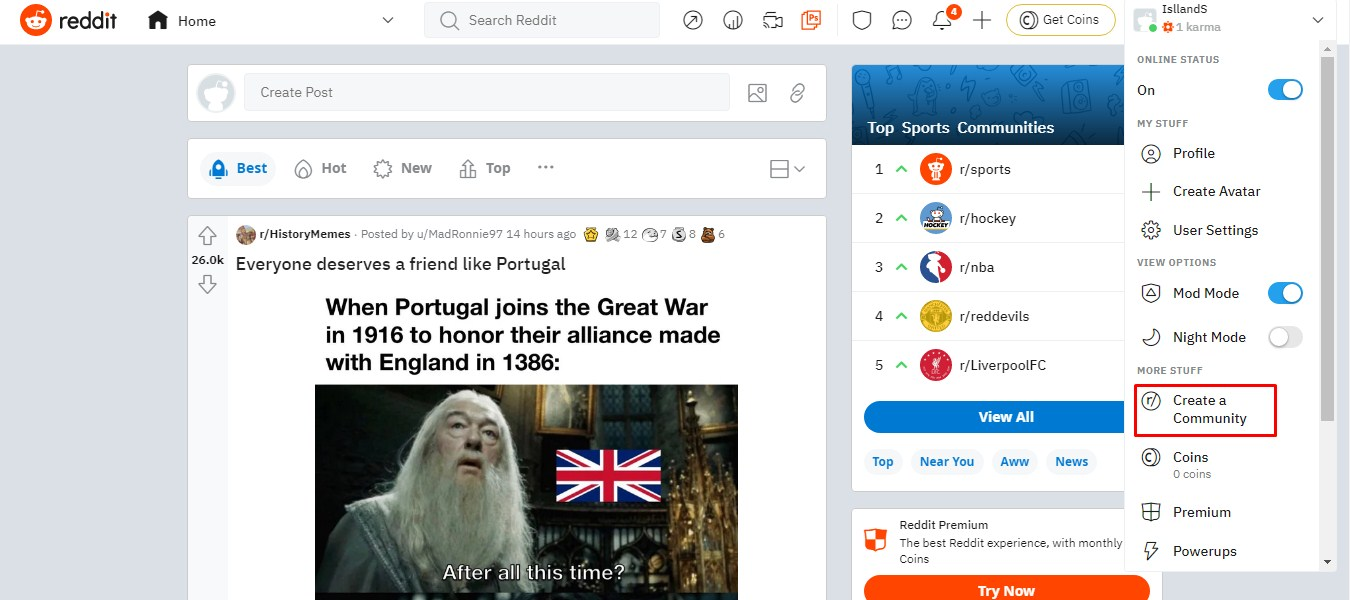Select the New sort tab

tap(402, 169)
